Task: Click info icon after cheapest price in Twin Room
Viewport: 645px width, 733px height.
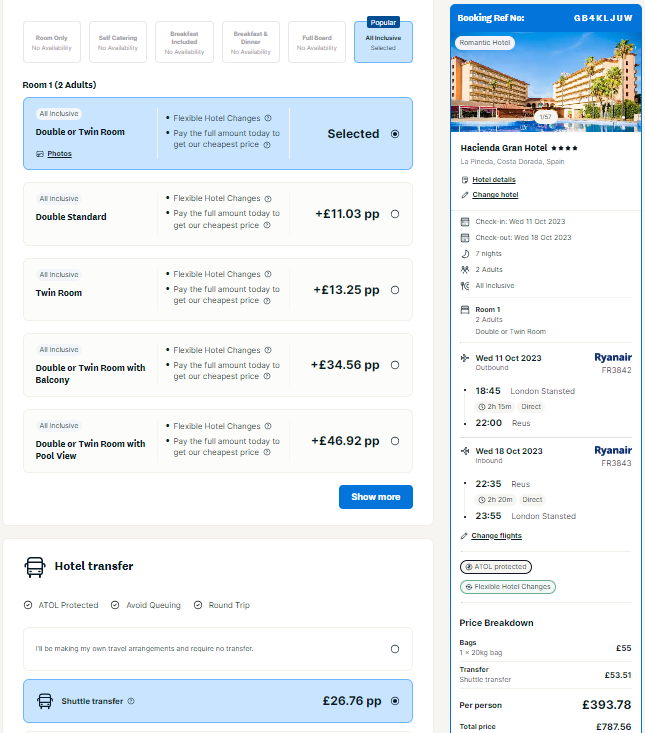Action: point(267,301)
